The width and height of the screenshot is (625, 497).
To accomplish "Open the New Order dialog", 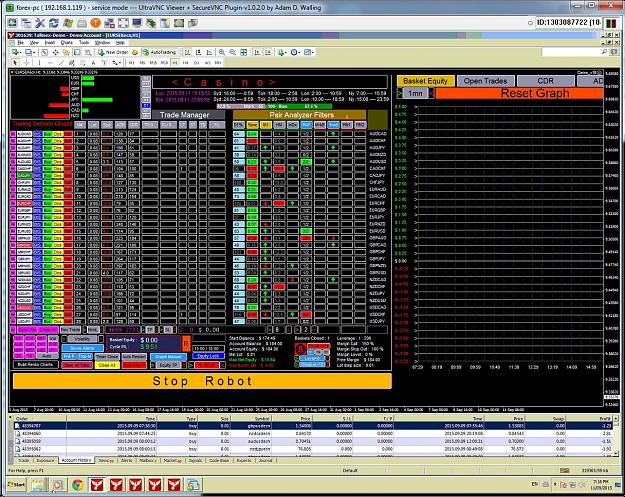I will (113, 52).
